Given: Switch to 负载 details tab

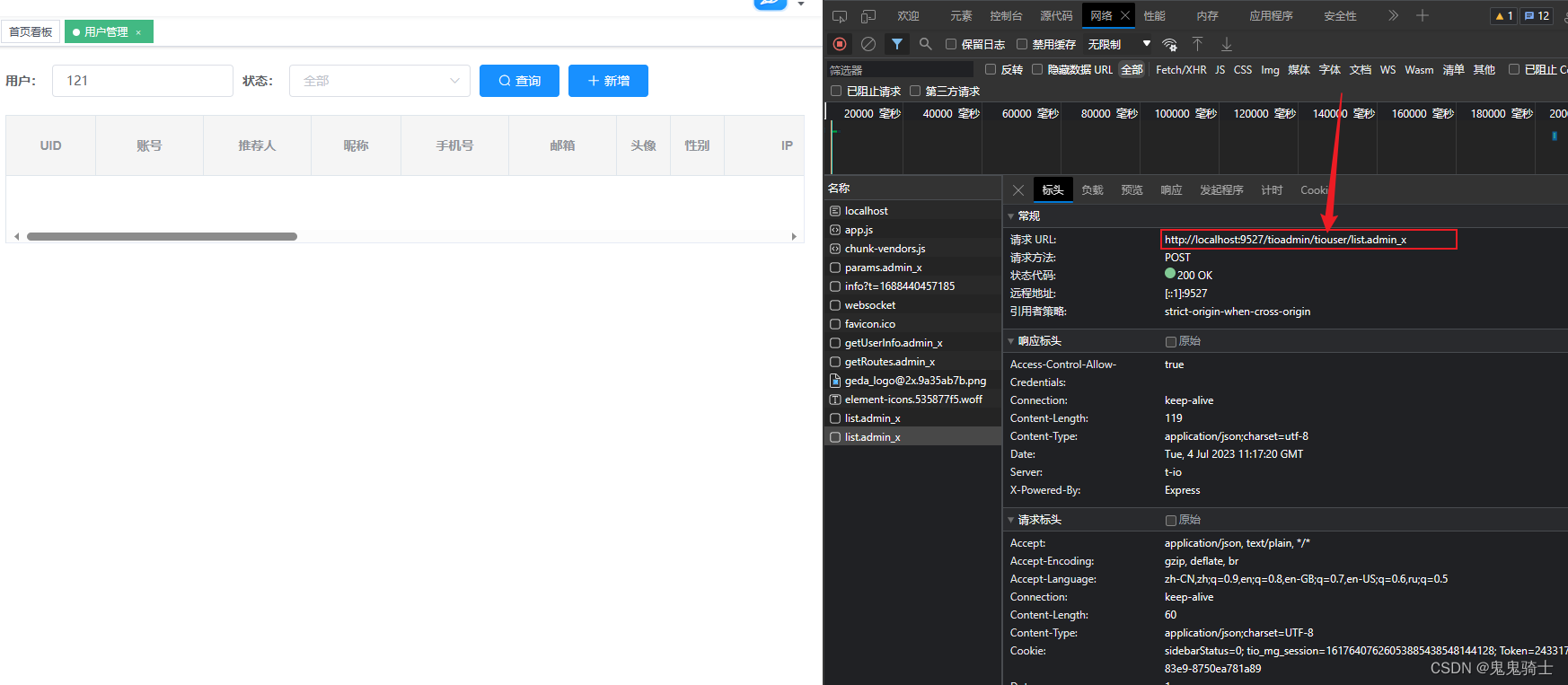Looking at the screenshot, I should click(1092, 190).
